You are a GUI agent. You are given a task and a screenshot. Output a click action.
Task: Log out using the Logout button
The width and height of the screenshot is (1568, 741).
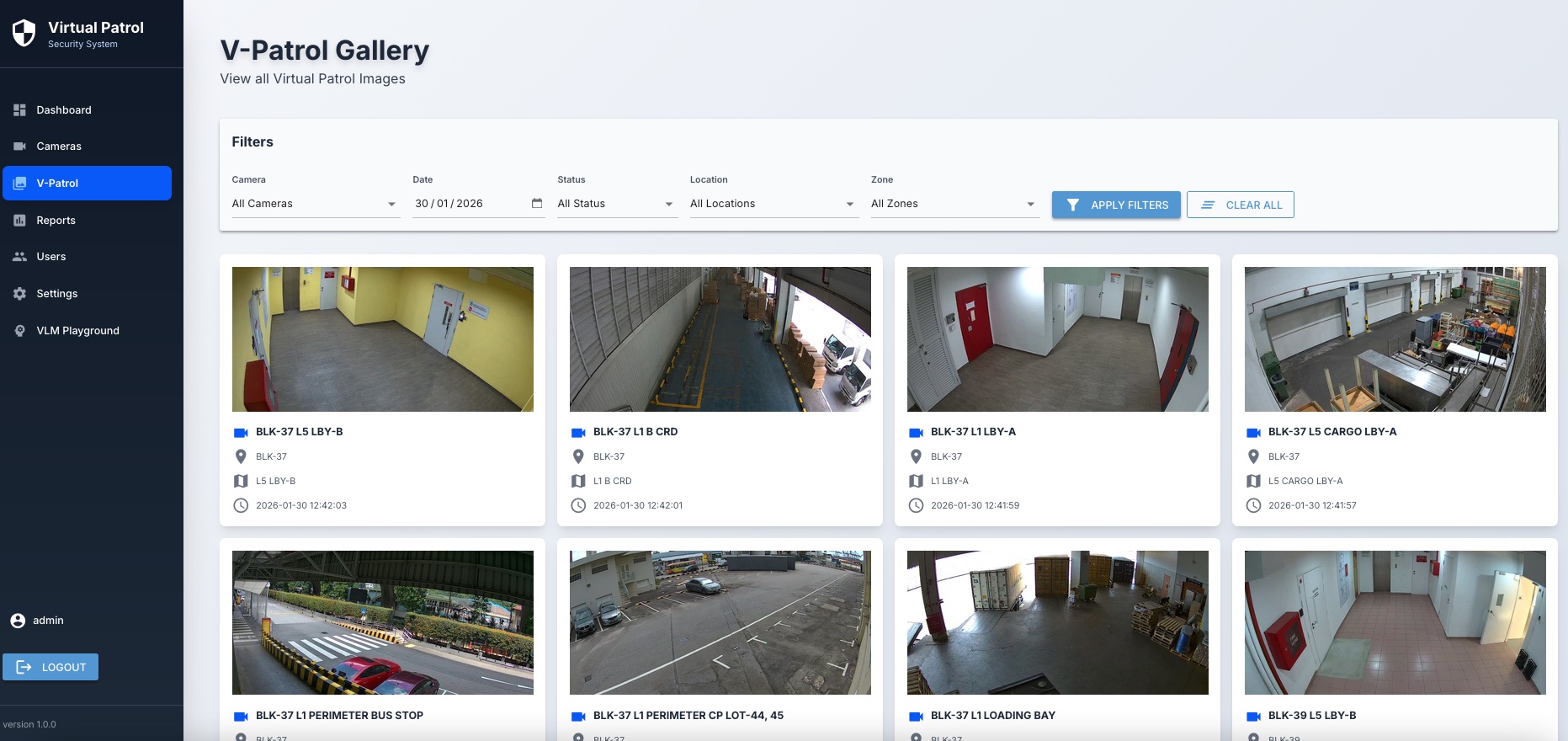(x=50, y=667)
